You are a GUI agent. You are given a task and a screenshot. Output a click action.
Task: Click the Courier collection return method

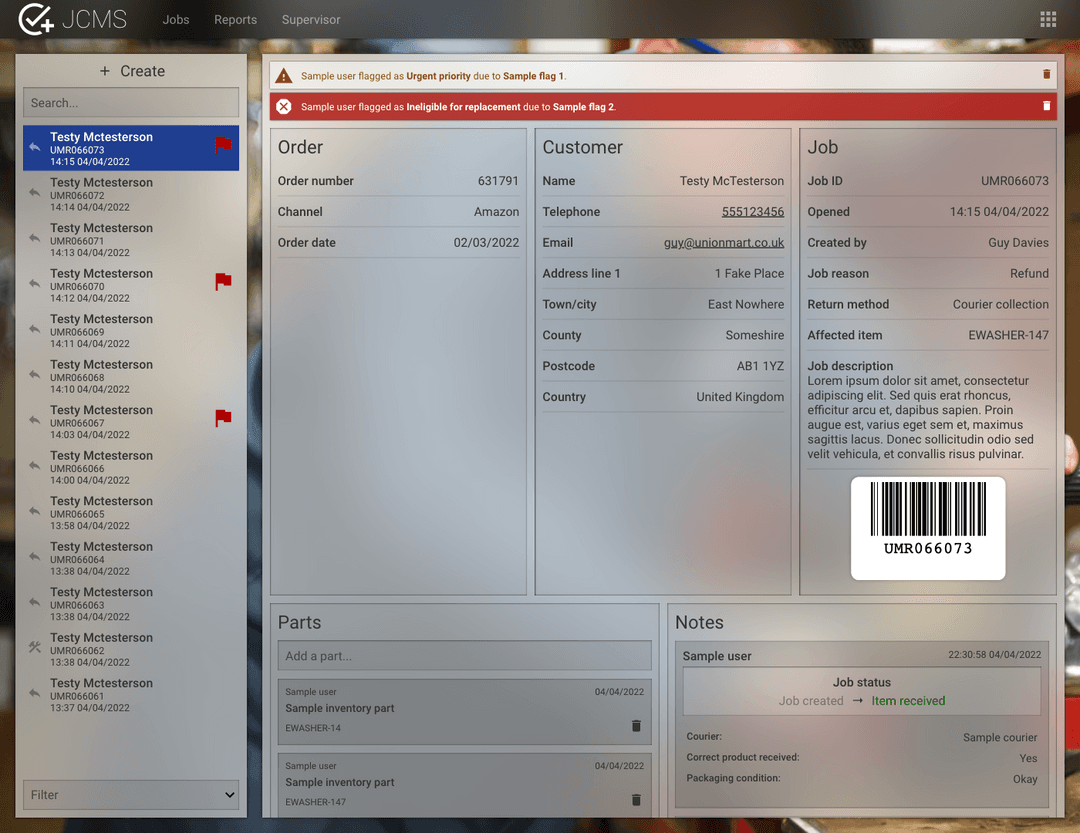[x=1000, y=304]
